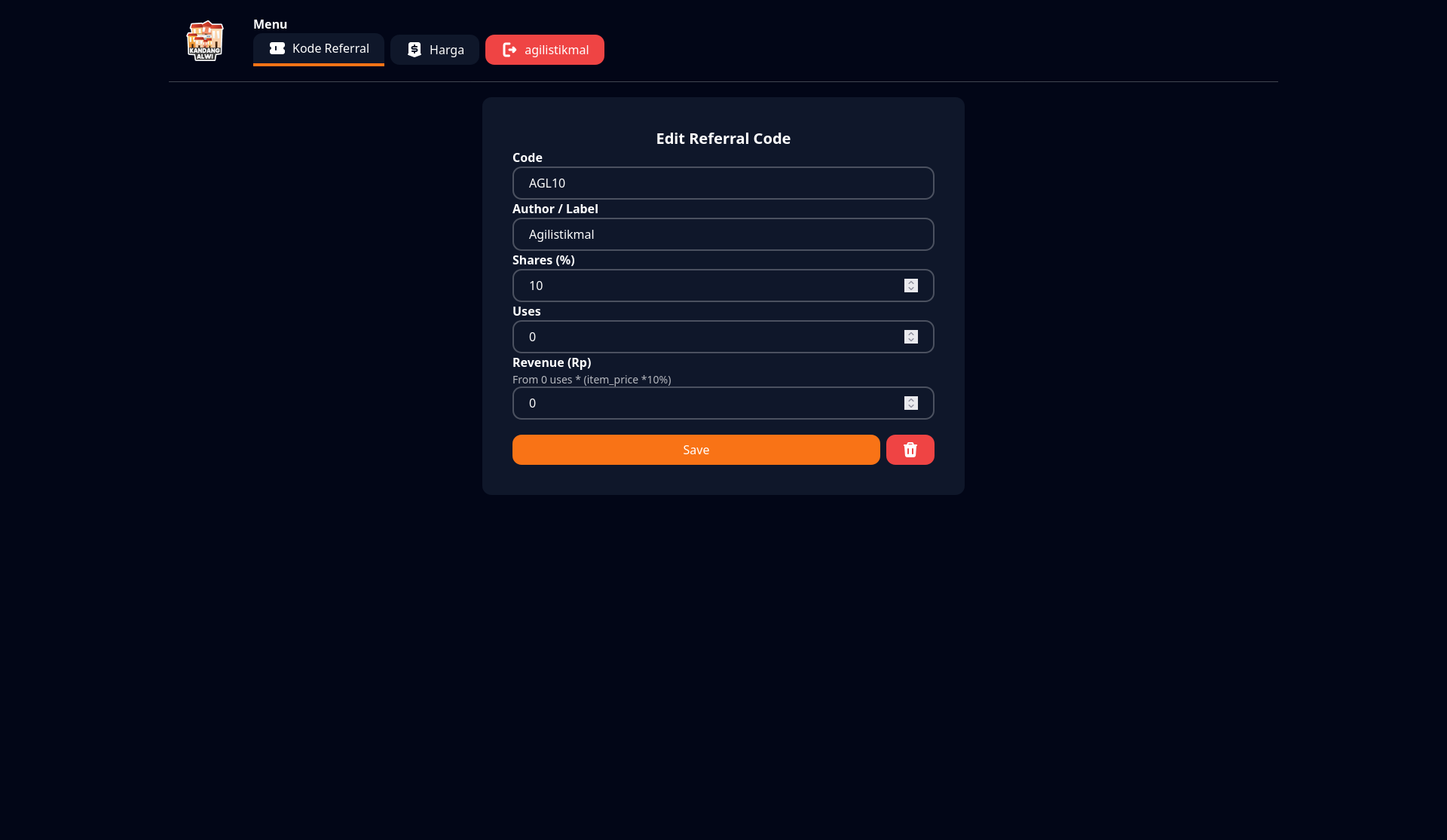1447x840 pixels.
Task: Save the referral code
Action: [x=696, y=450]
